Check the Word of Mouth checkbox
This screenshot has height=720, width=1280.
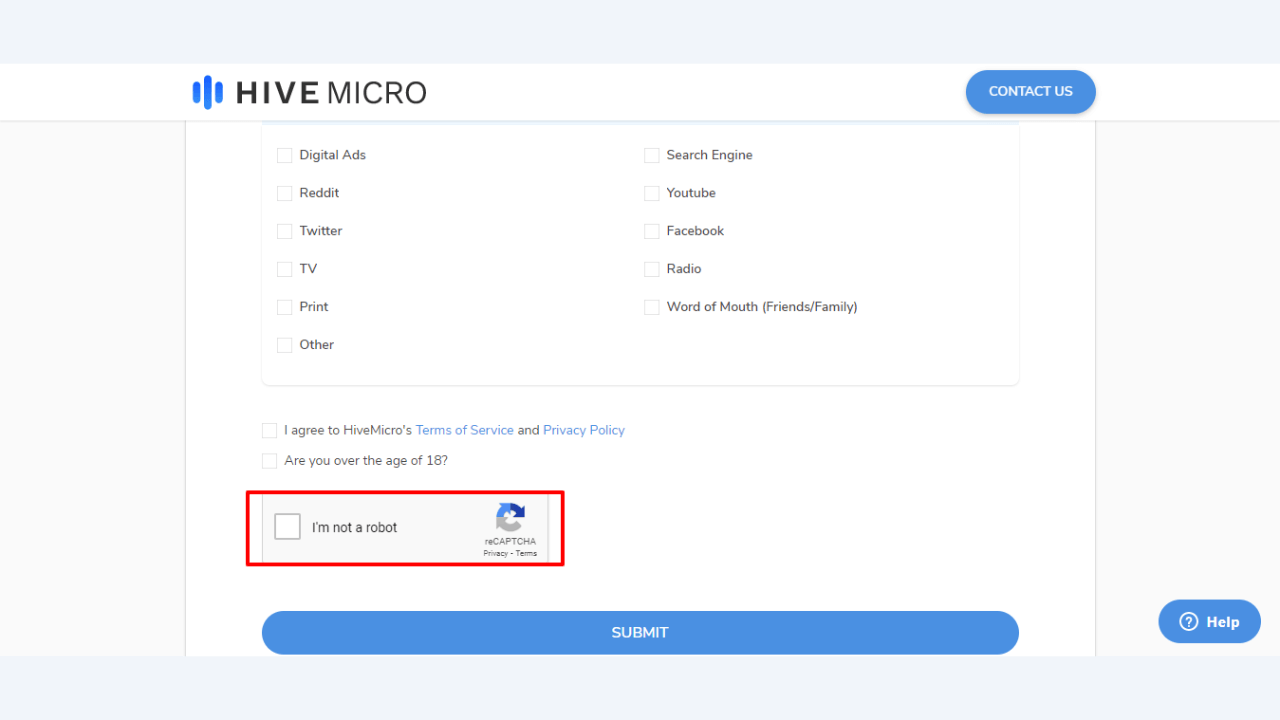[x=652, y=307]
